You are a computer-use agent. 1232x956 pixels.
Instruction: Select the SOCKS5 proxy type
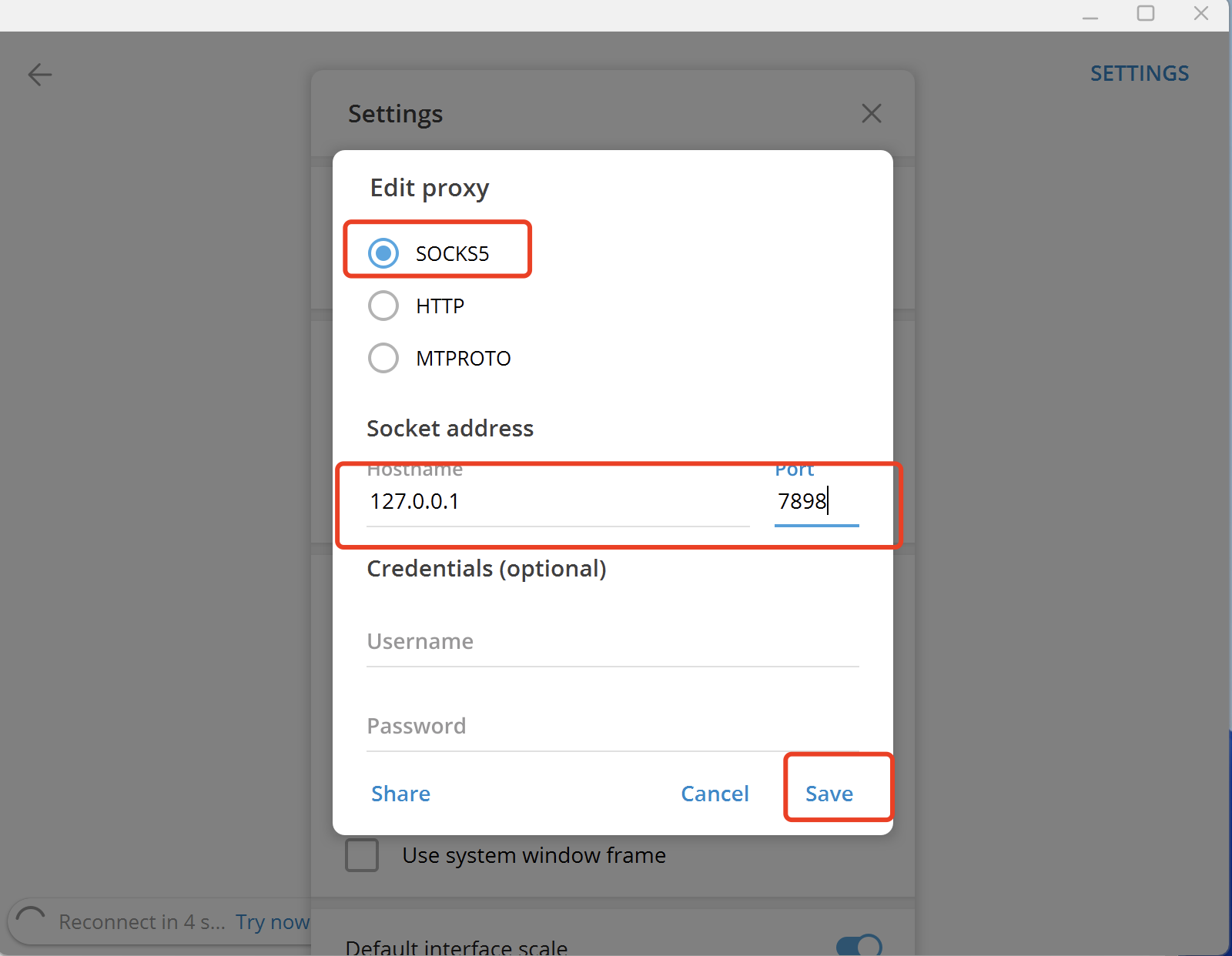click(383, 253)
